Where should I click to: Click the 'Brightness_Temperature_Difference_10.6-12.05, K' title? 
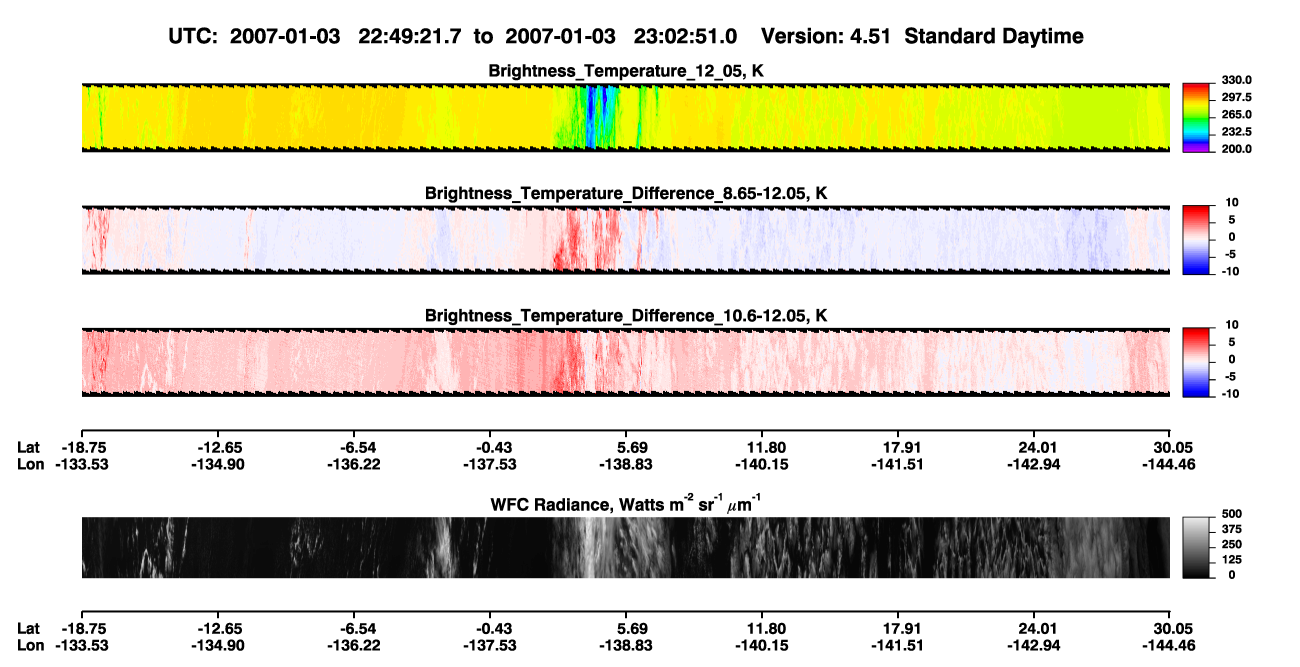[626, 315]
